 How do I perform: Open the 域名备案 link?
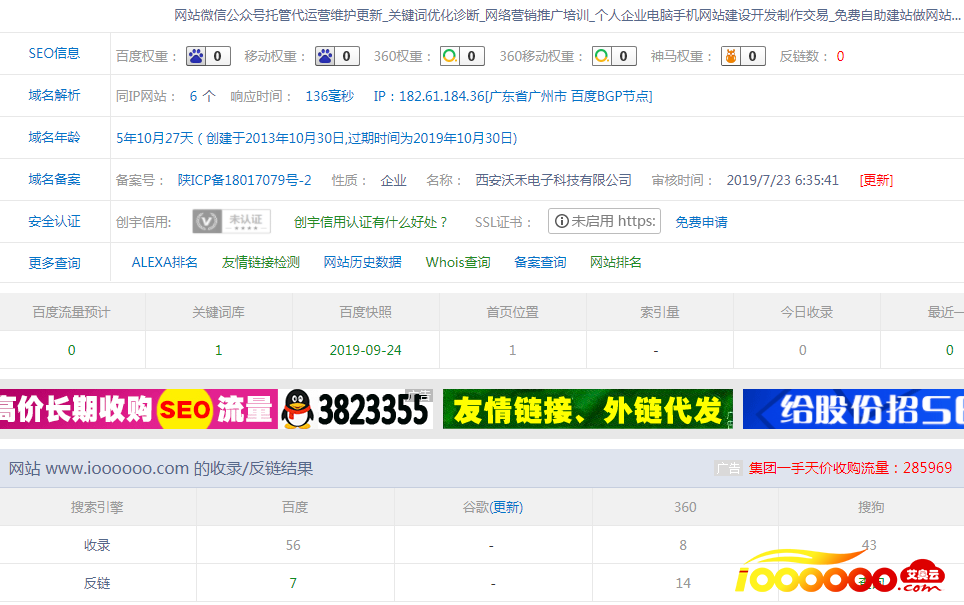[x=54, y=180]
